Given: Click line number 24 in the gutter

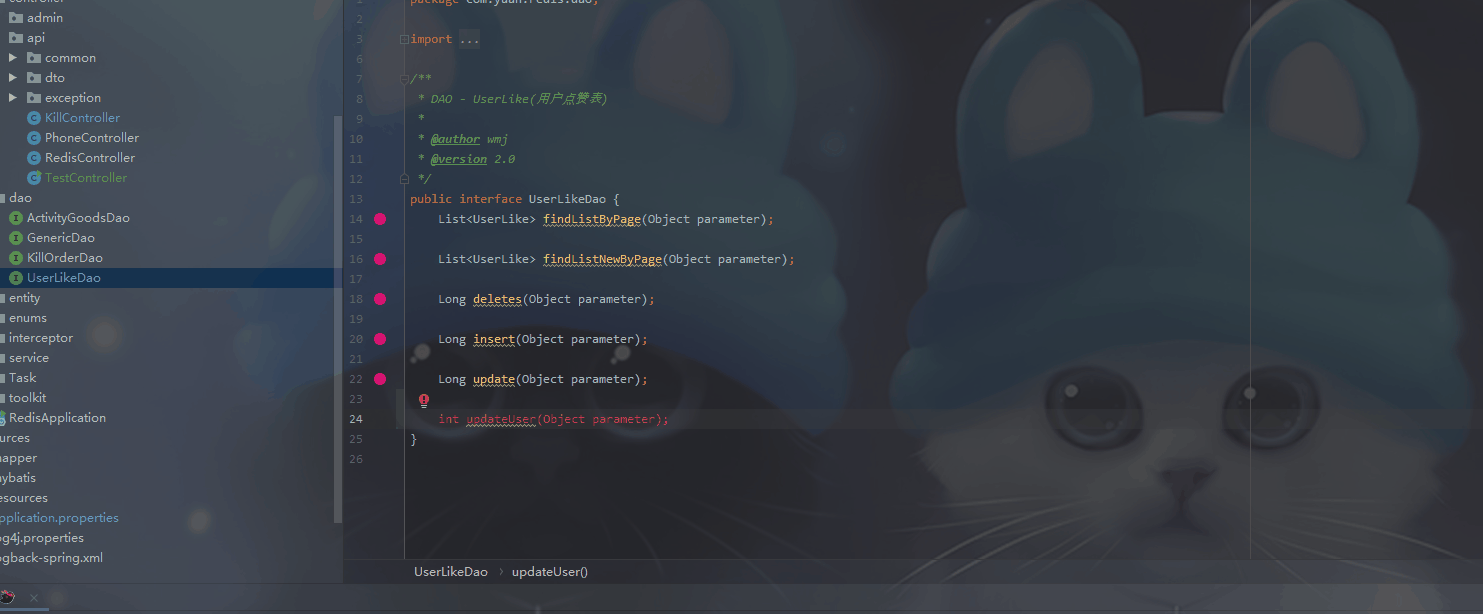Looking at the screenshot, I should [356, 419].
